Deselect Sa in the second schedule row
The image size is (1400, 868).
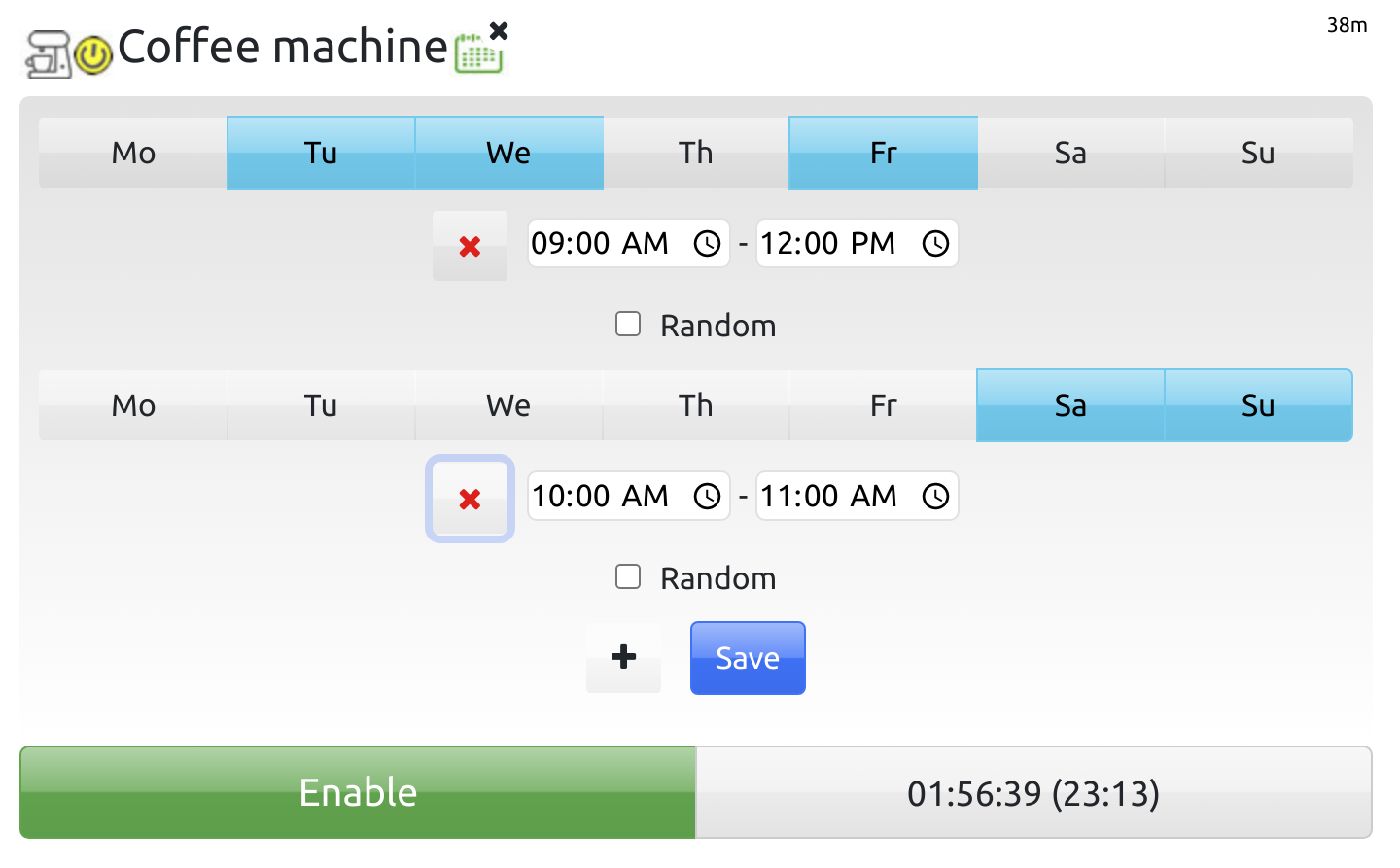tap(1070, 405)
